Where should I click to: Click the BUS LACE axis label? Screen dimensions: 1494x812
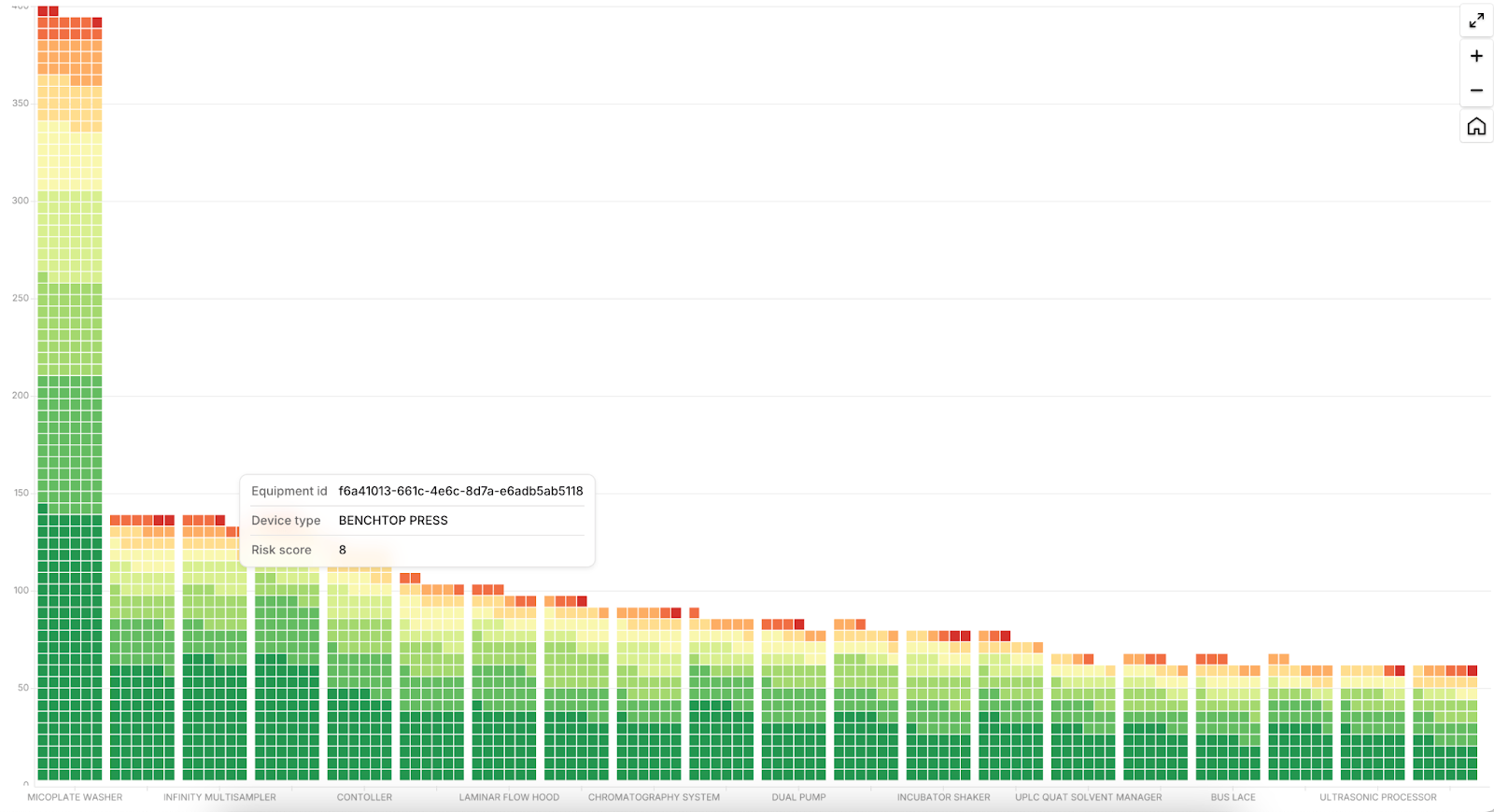(x=1233, y=797)
